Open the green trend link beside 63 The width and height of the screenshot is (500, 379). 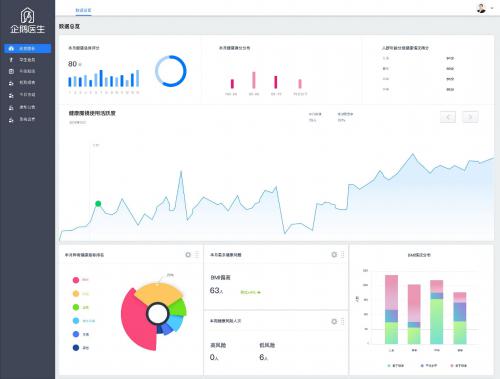tap(250, 292)
